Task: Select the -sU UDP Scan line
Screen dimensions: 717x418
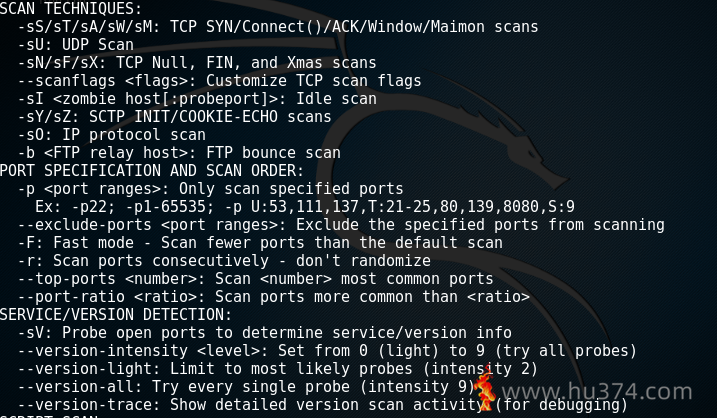Action: (x=76, y=45)
